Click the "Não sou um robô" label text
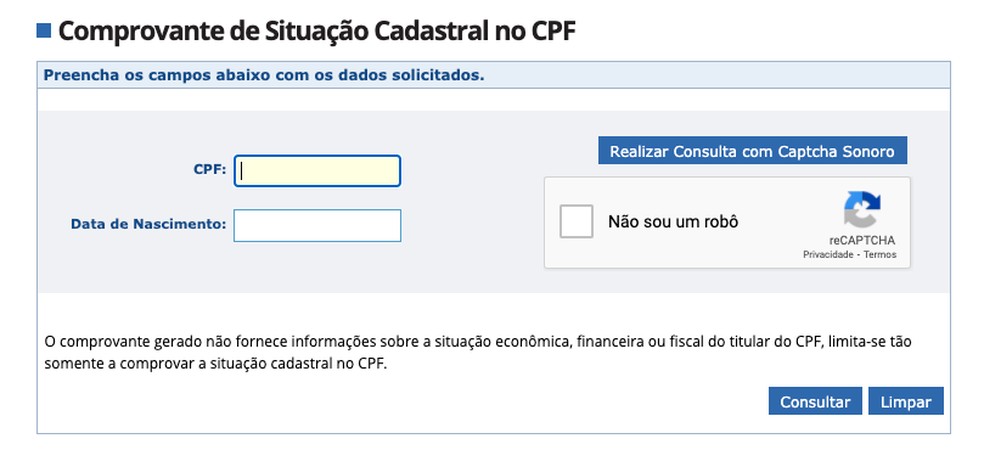 pos(672,221)
